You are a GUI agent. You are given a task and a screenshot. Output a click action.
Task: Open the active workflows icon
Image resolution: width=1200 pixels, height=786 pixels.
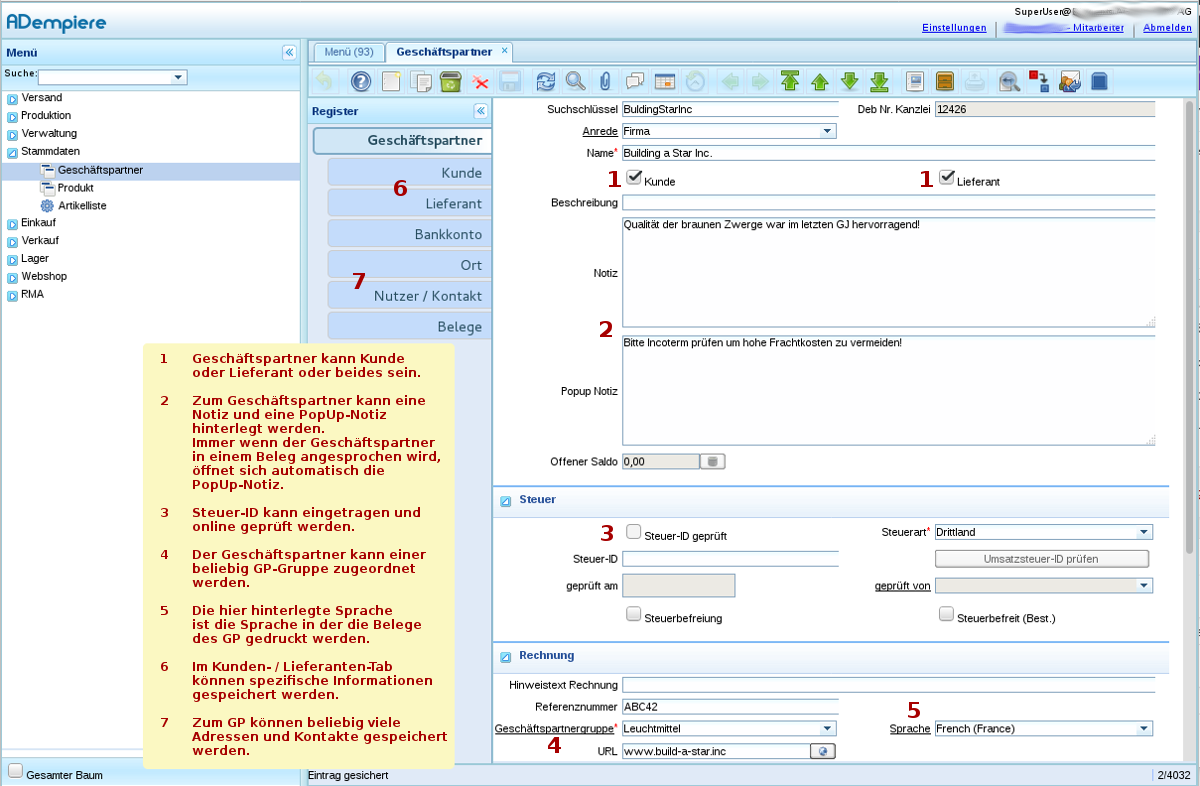point(1039,82)
